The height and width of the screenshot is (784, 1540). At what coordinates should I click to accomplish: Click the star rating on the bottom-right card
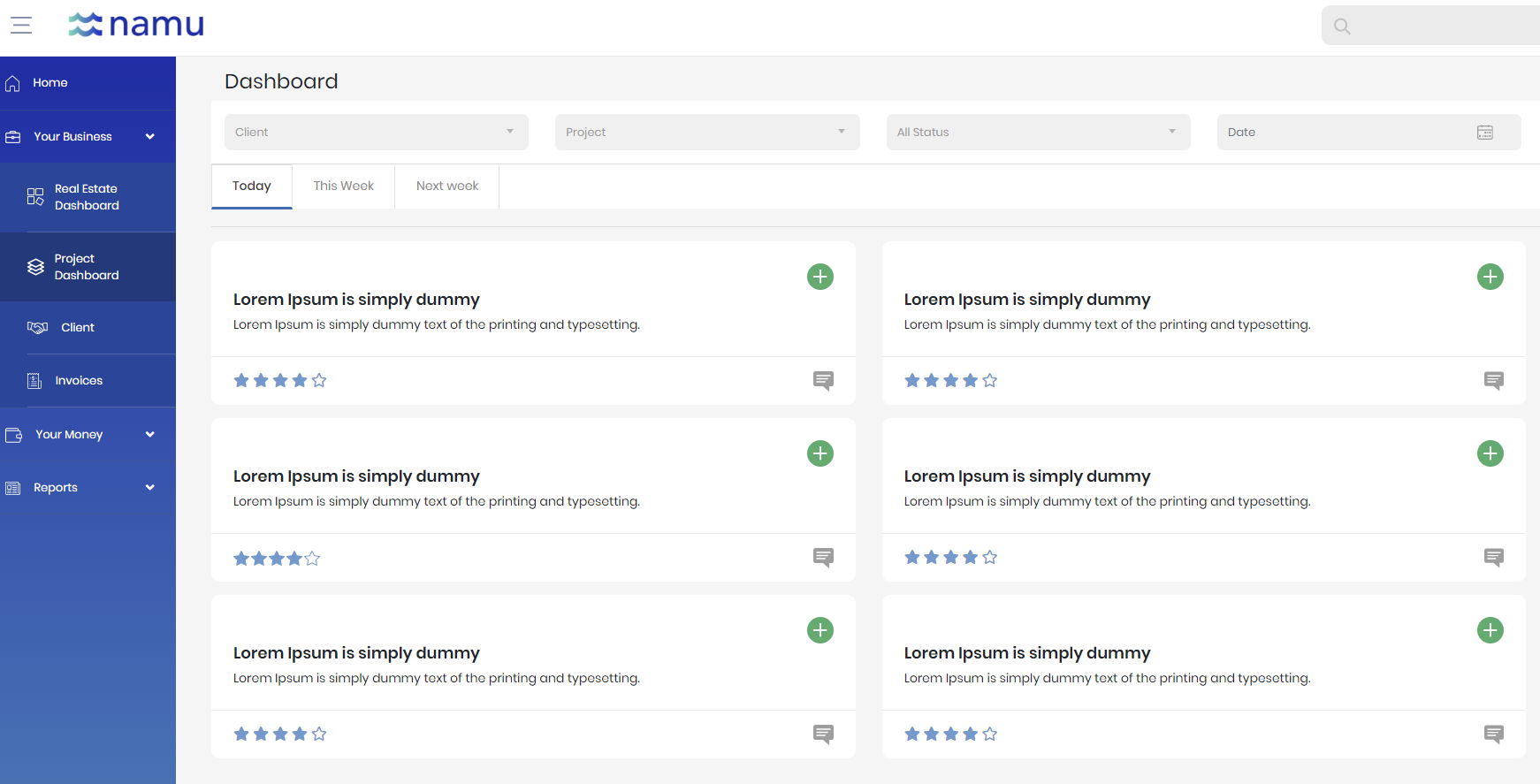tap(951, 735)
